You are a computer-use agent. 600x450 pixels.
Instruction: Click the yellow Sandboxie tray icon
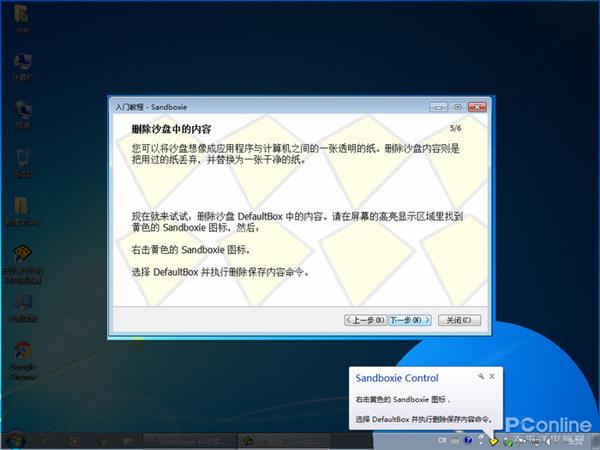coord(493,442)
